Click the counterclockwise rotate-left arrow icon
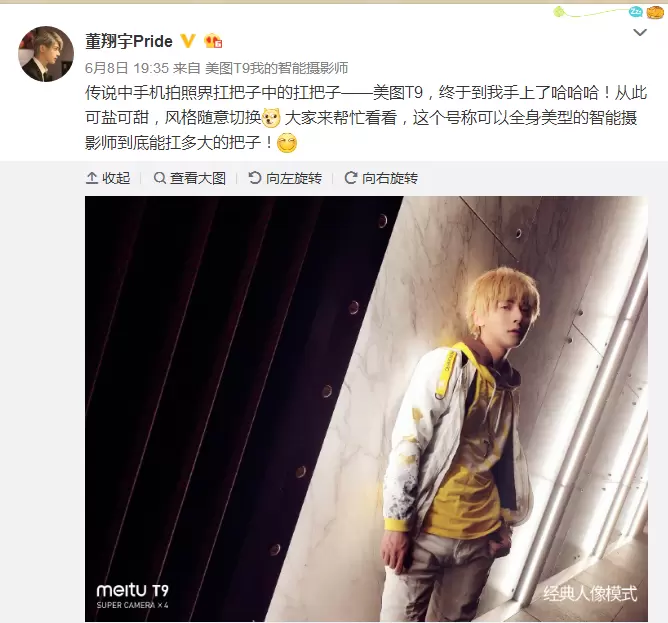This screenshot has height=623, width=668. pos(255,178)
